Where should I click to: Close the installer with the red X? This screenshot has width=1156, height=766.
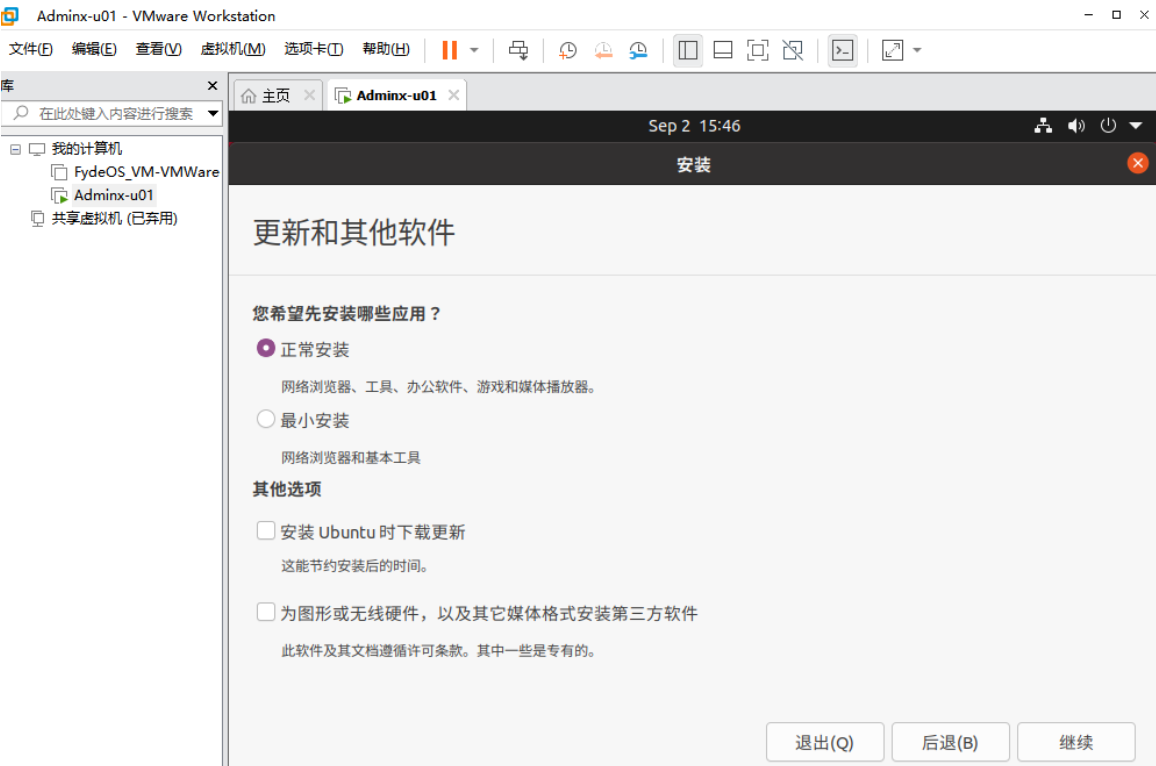1138,163
